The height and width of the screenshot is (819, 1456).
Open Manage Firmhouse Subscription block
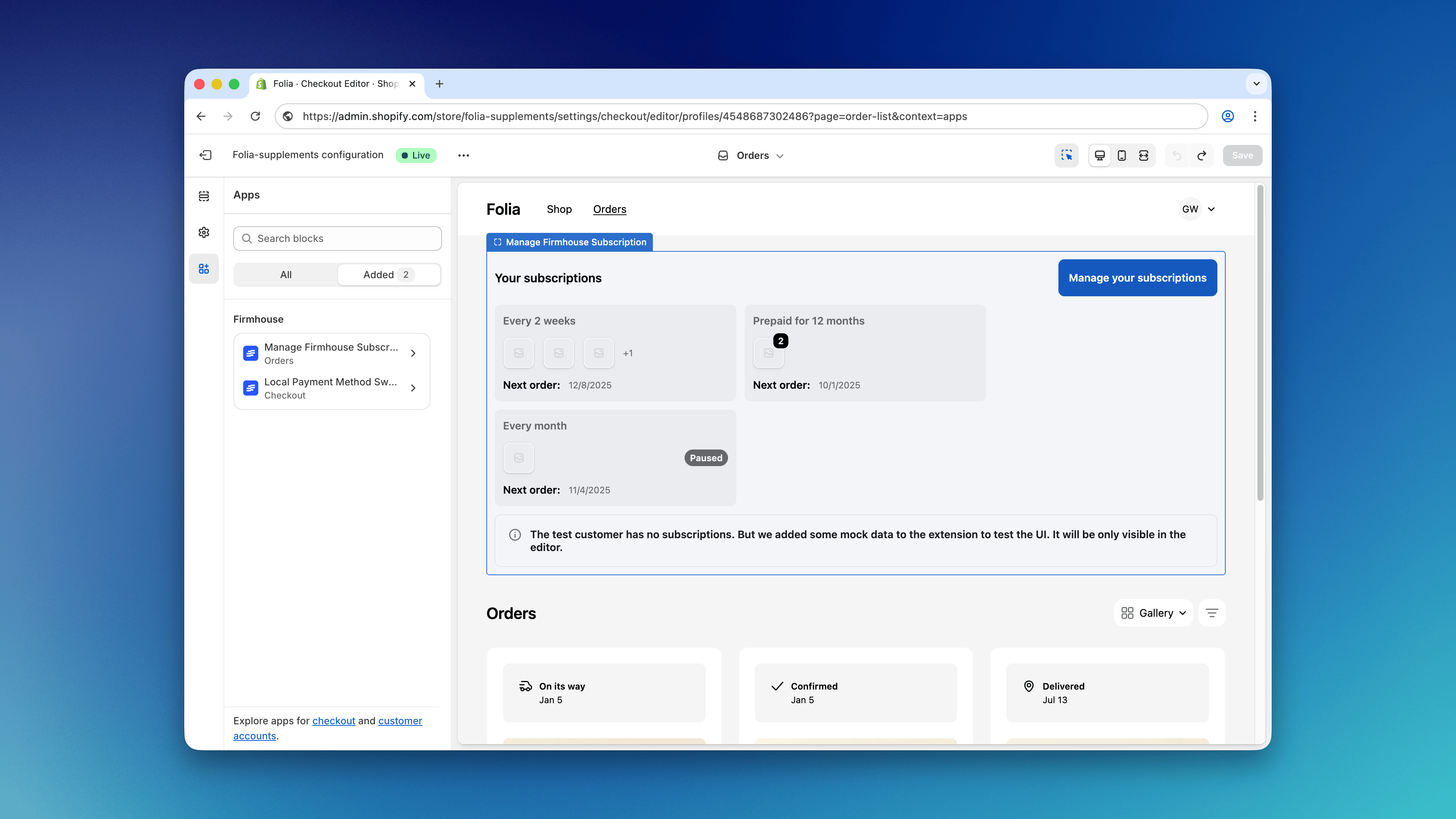(332, 353)
